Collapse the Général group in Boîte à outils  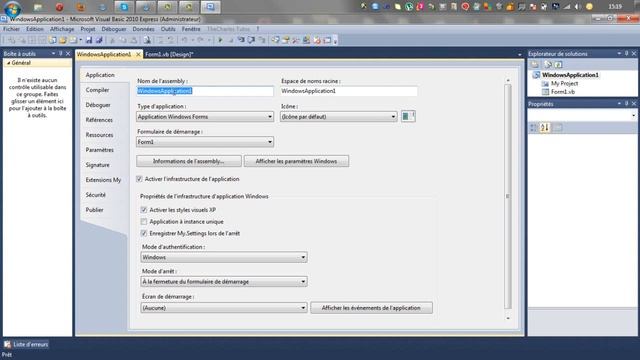tap(8, 63)
